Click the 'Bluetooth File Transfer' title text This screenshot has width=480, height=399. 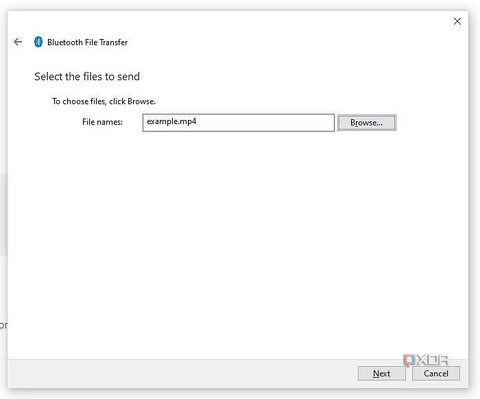pyautogui.click(x=87, y=42)
